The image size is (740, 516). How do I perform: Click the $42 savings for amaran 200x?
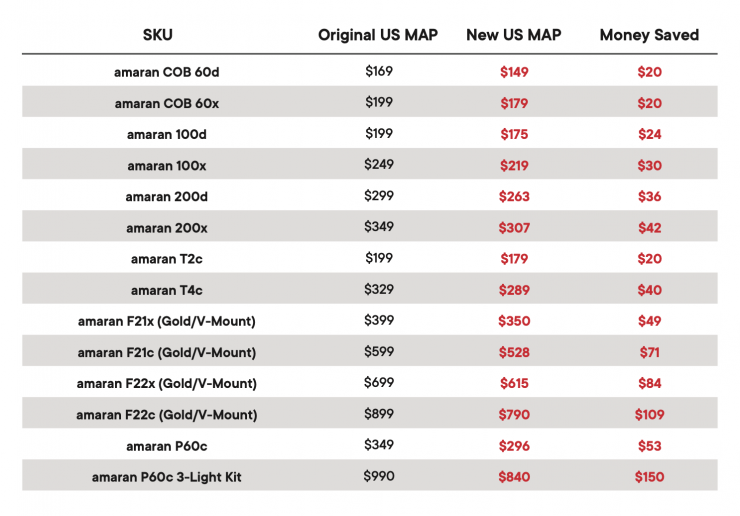649,228
